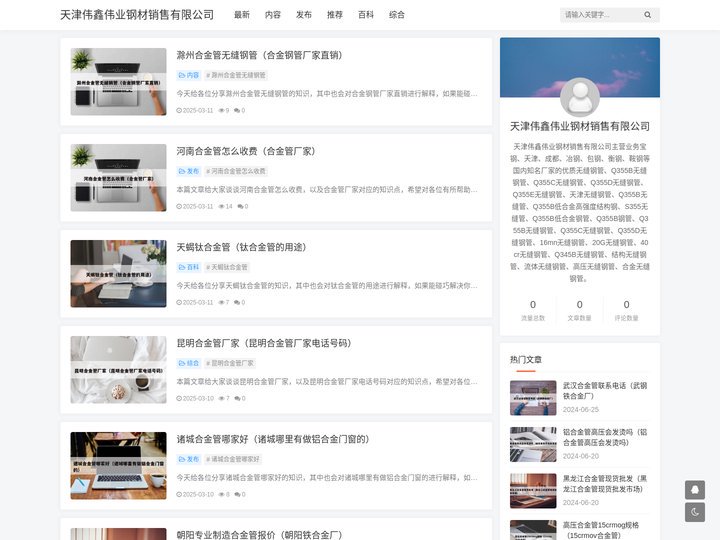Open the 最新 navigation menu item
Image resolution: width=720 pixels, height=540 pixels.
click(242, 15)
